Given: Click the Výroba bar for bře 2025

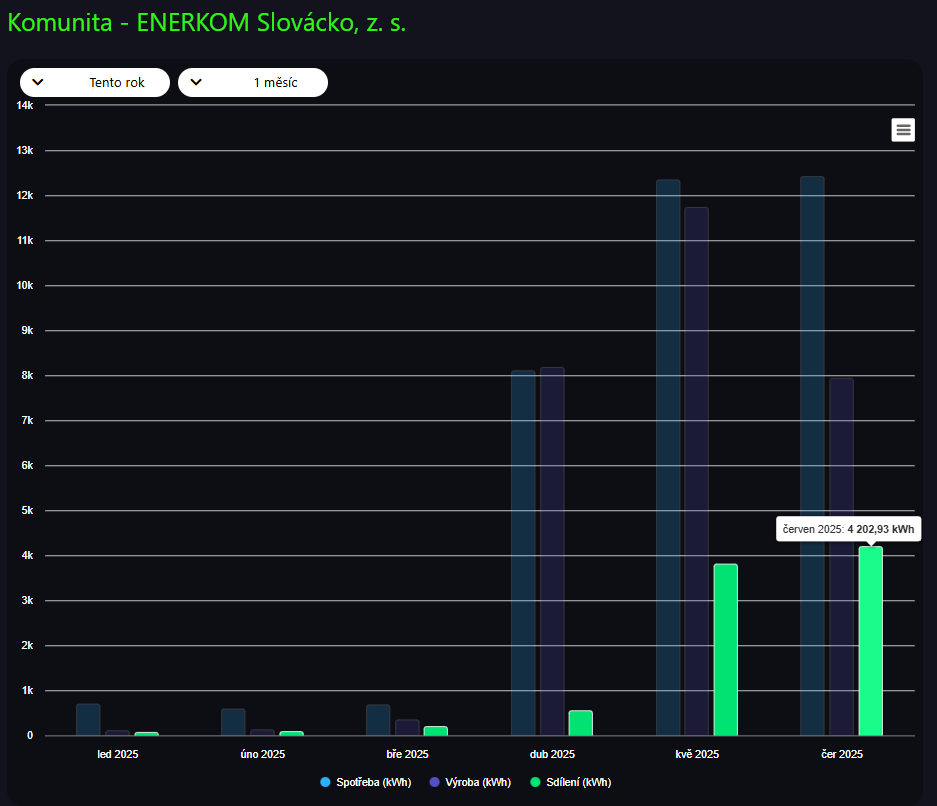Looking at the screenshot, I should coord(407,728).
